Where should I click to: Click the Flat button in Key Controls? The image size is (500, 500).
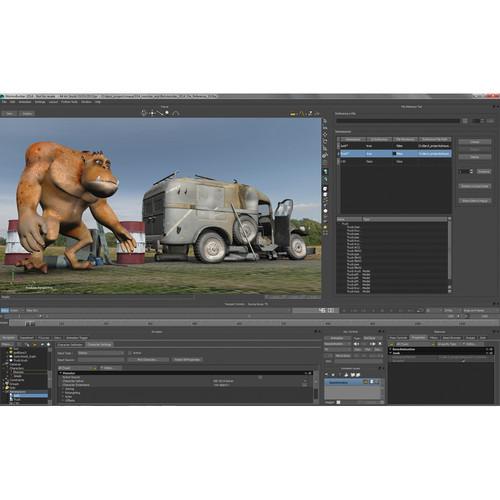368,349
